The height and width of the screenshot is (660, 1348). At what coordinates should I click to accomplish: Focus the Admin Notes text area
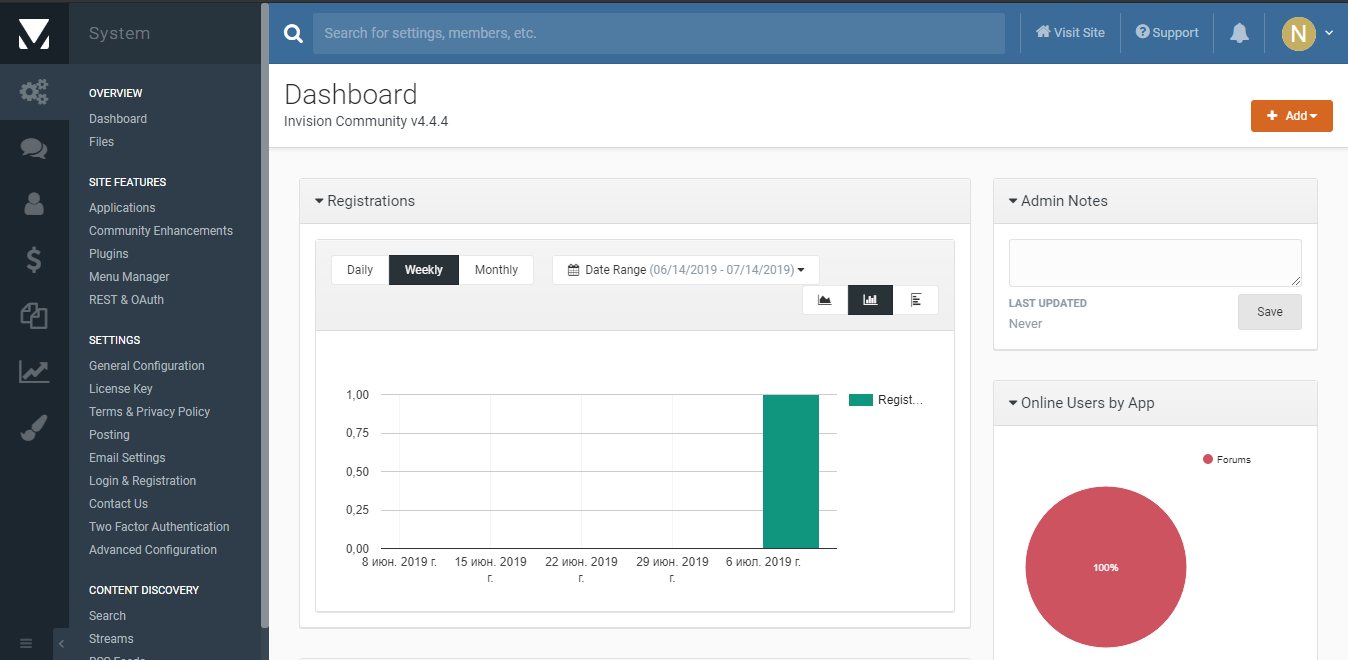click(1155, 263)
